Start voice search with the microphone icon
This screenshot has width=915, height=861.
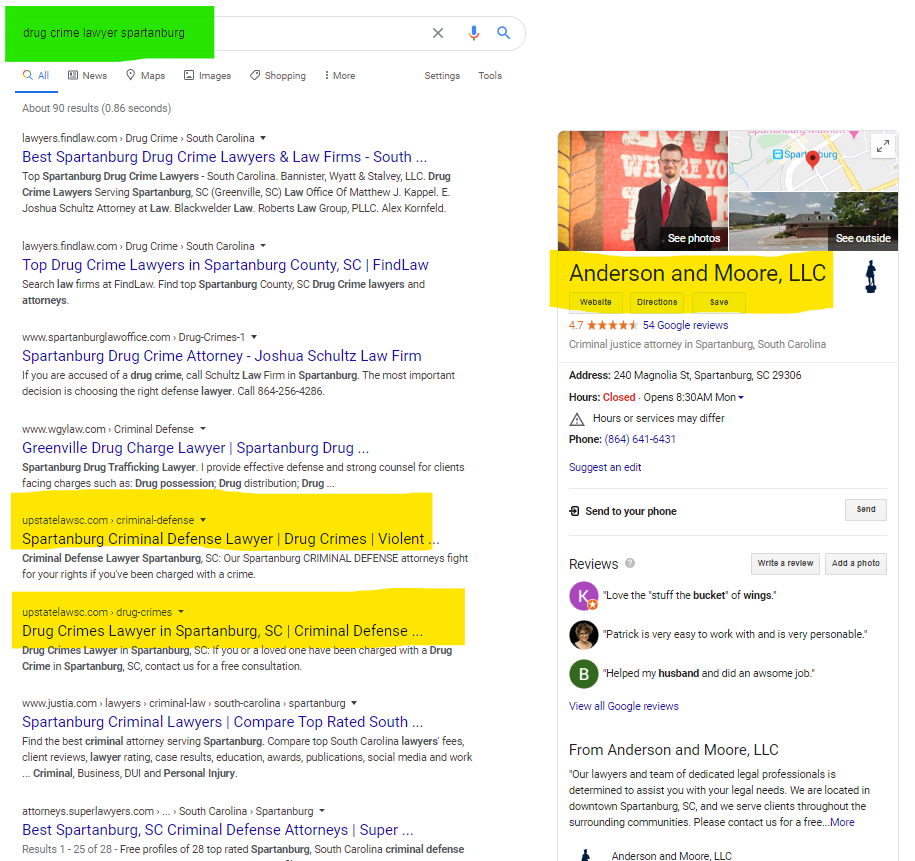(474, 33)
